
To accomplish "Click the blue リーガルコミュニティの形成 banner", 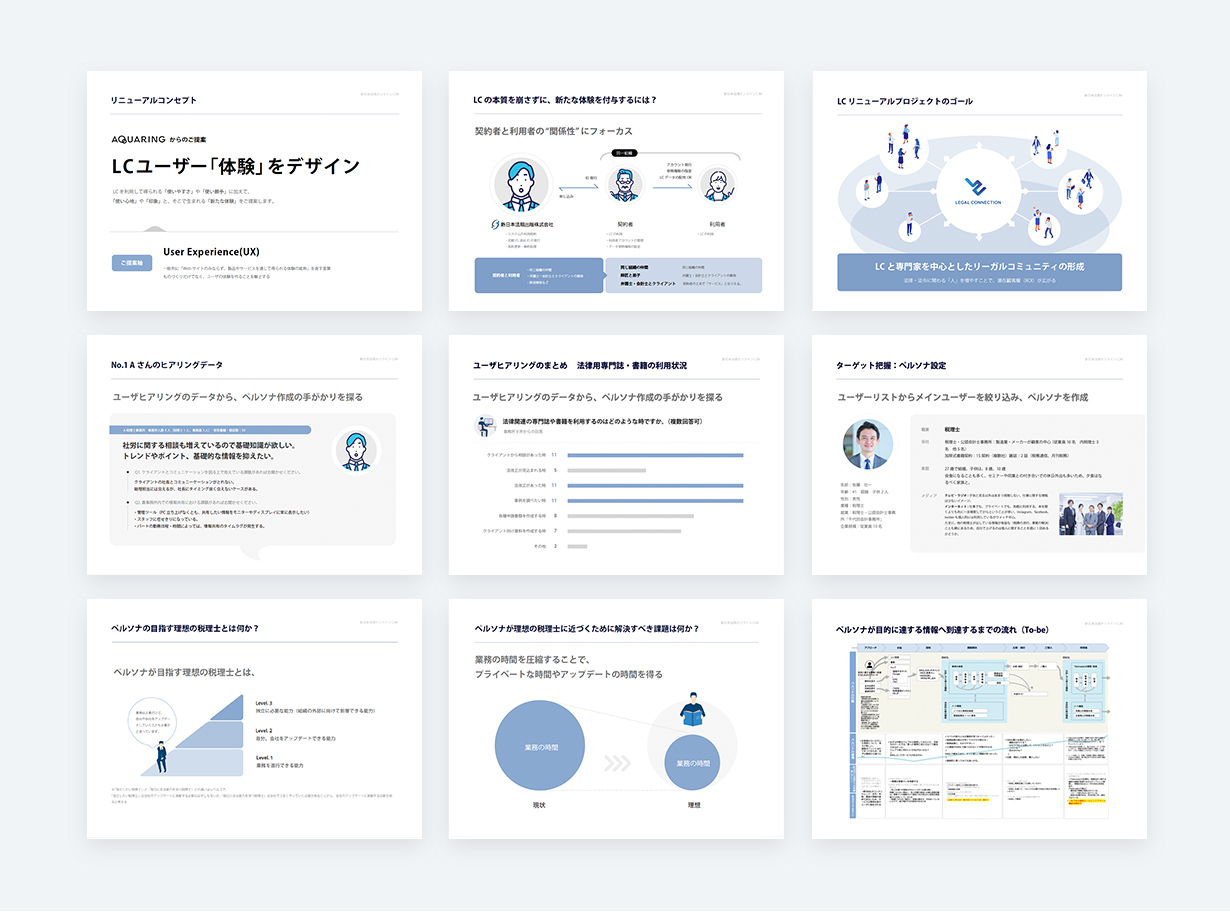I will tap(979, 271).
